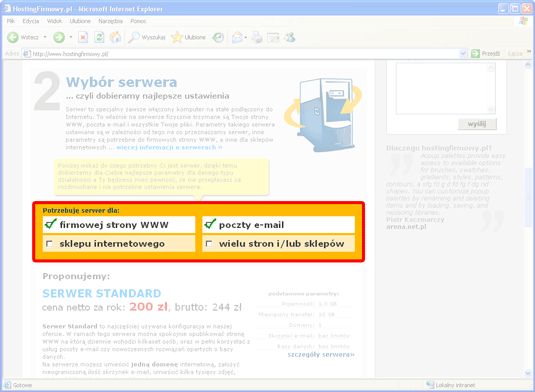This screenshot has height=392, width=535.
Task: Click the arena.net.pl text
Action: point(406,227)
